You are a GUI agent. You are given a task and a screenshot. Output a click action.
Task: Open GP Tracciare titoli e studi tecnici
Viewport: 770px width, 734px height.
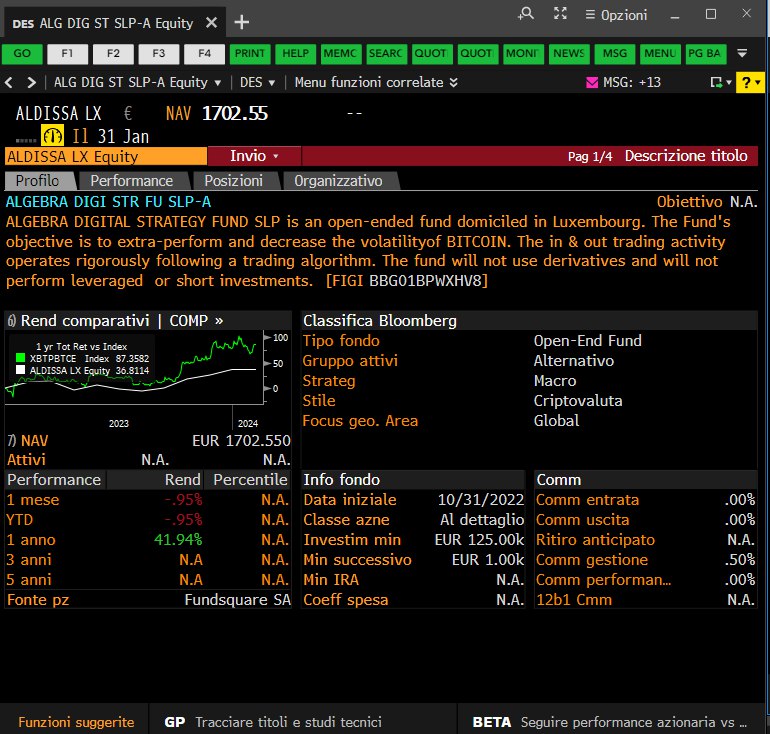pos(273,722)
